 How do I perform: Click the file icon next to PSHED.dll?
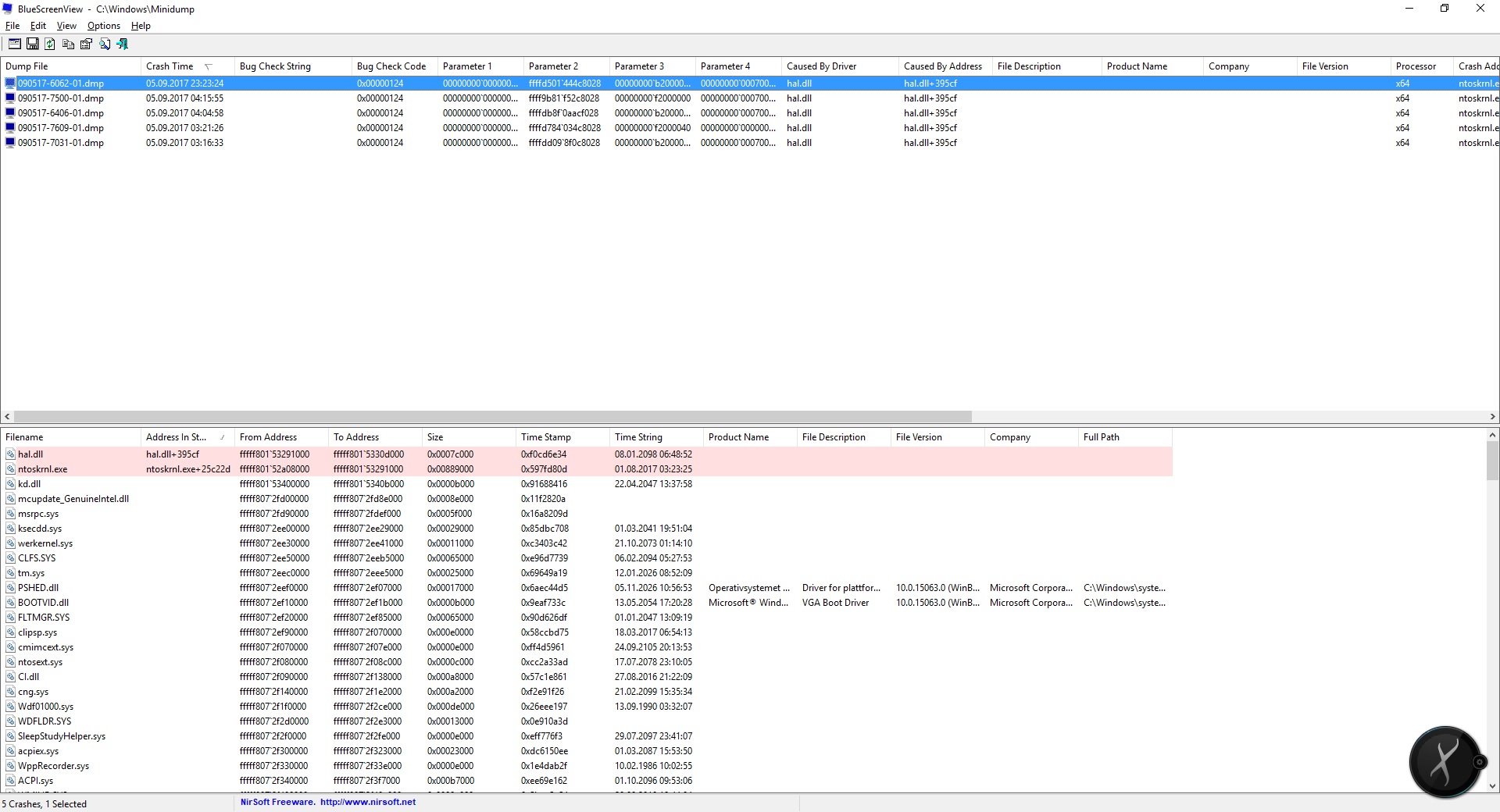(x=10, y=588)
